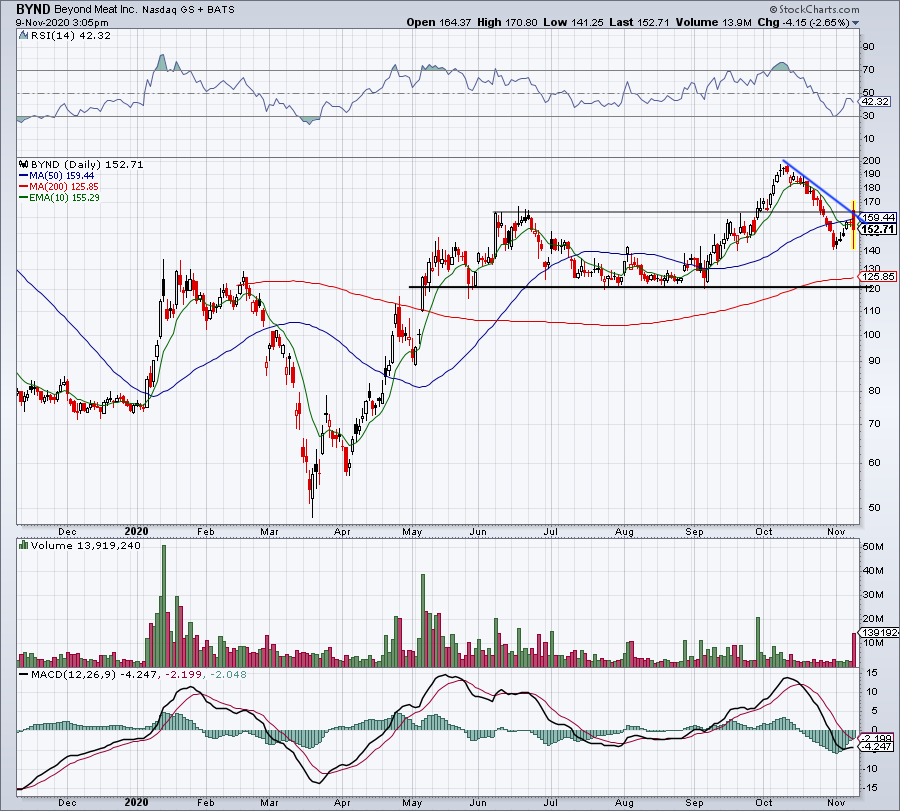The height and width of the screenshot is (811, 900).
Task: Click the MACD(12,26,9) indicator label
Action: pos(87,675)
